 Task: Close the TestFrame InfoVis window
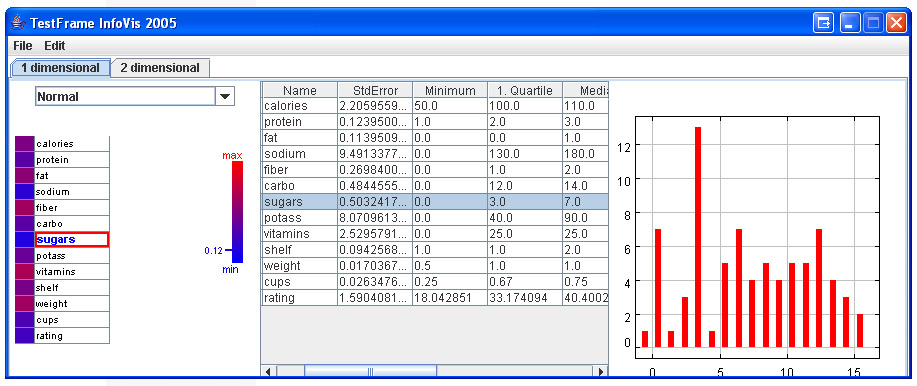[896, 23]
